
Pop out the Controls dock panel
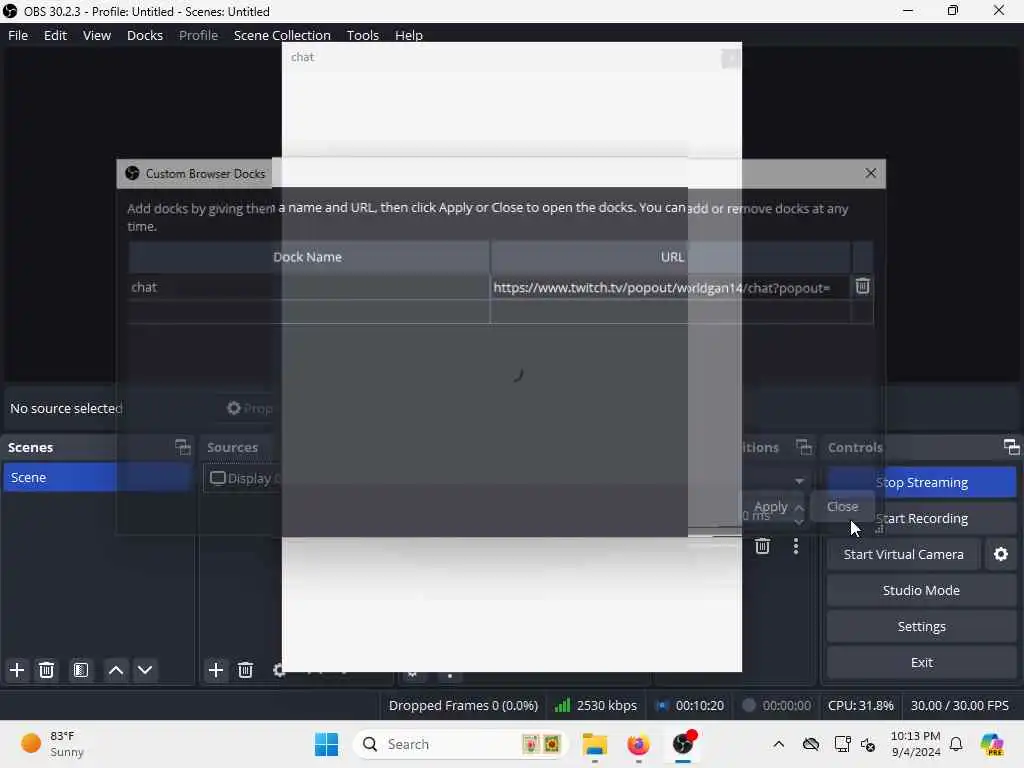1011,447
